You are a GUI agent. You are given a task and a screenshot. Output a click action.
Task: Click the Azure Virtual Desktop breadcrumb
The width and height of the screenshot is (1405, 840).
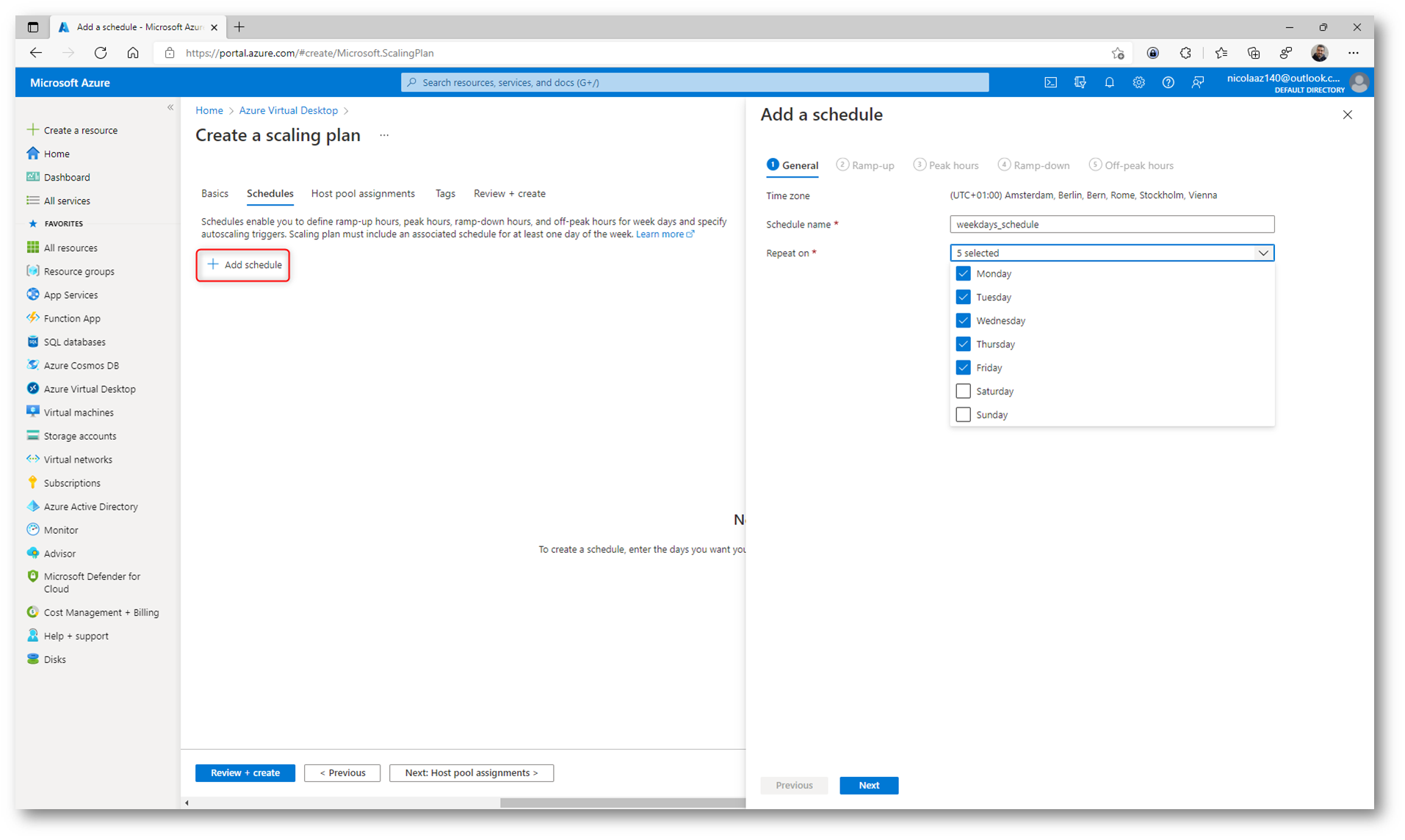(x=288, y=110)
